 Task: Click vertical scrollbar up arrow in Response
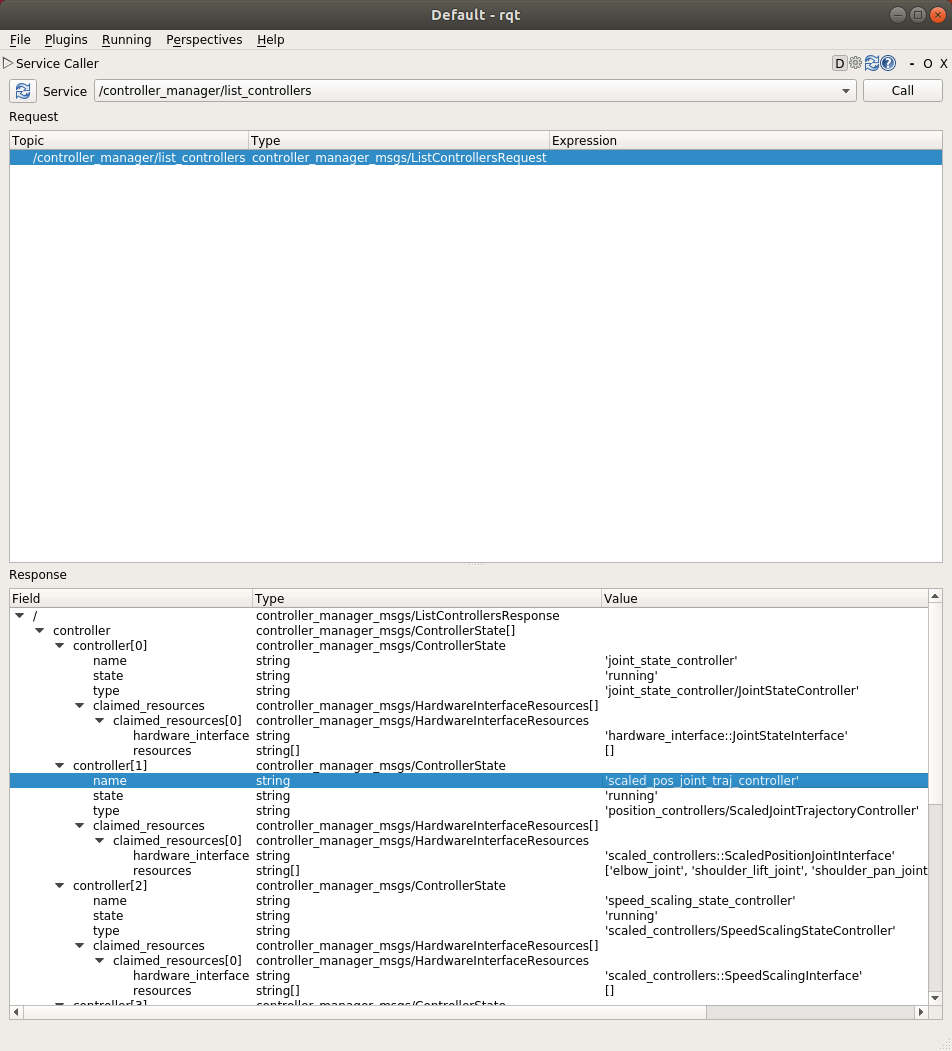pos(935,596)
